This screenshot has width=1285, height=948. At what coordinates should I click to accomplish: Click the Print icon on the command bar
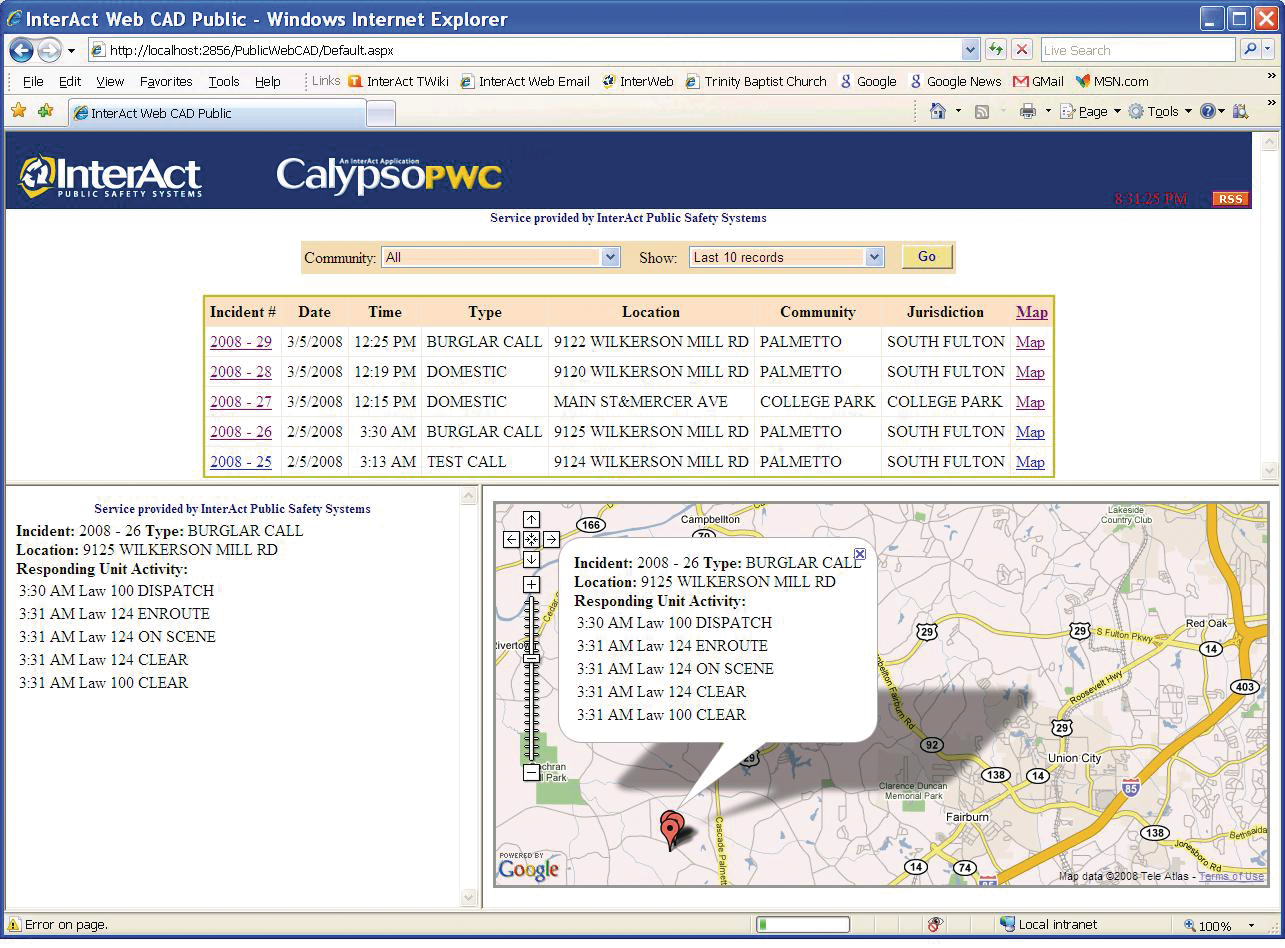point(1029,111)
